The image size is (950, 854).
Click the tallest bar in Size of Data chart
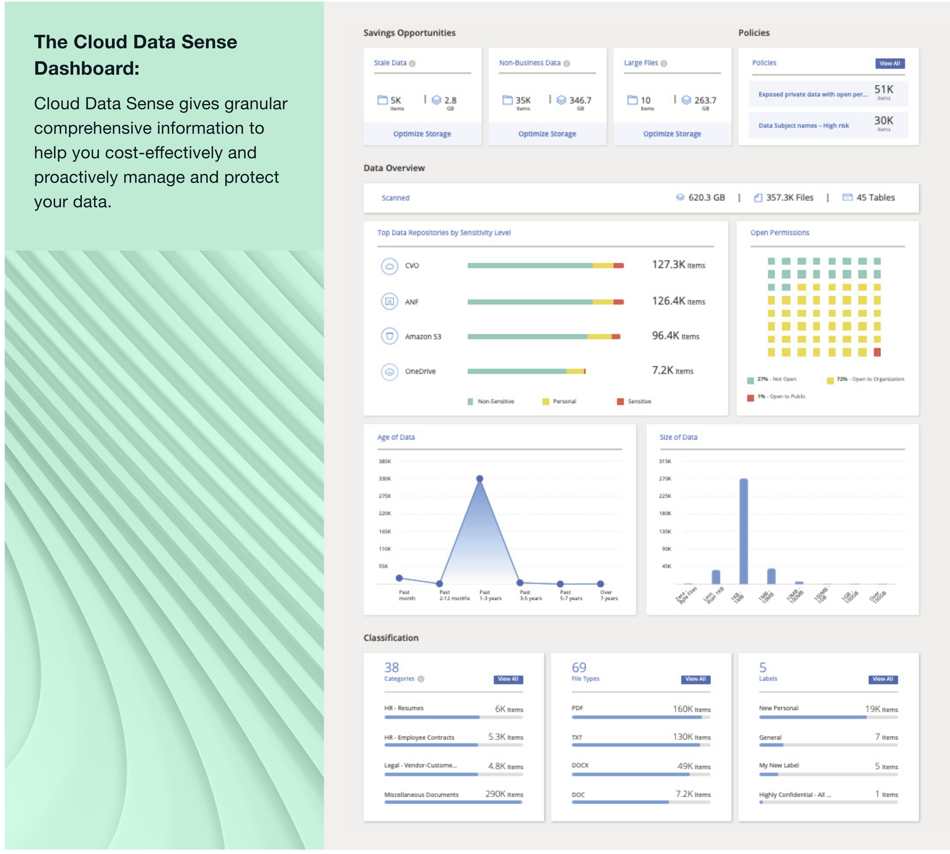743,531
